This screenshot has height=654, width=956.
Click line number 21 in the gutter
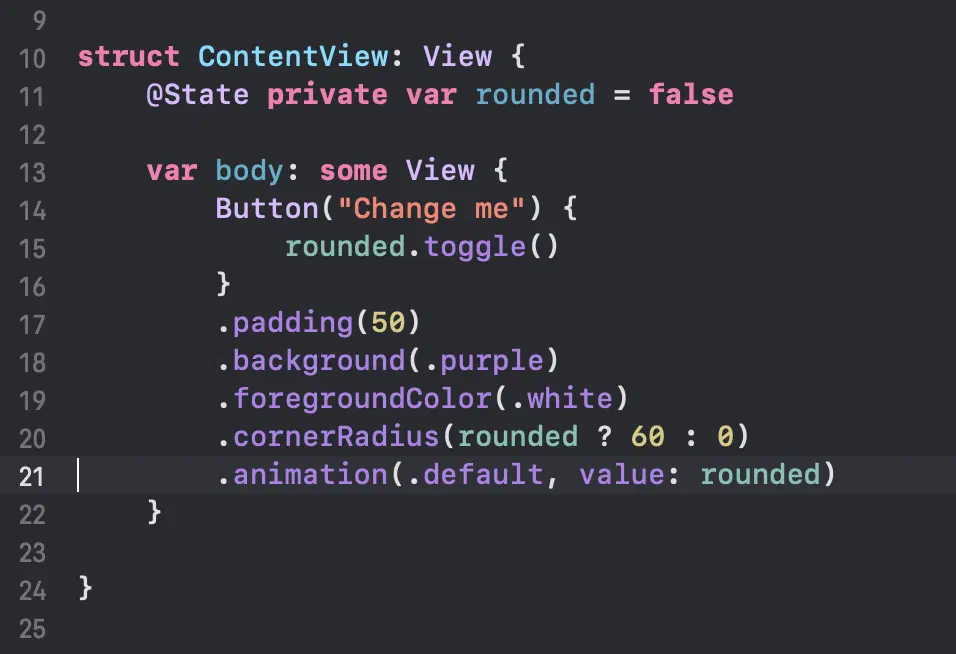click(x=32, y=477)
